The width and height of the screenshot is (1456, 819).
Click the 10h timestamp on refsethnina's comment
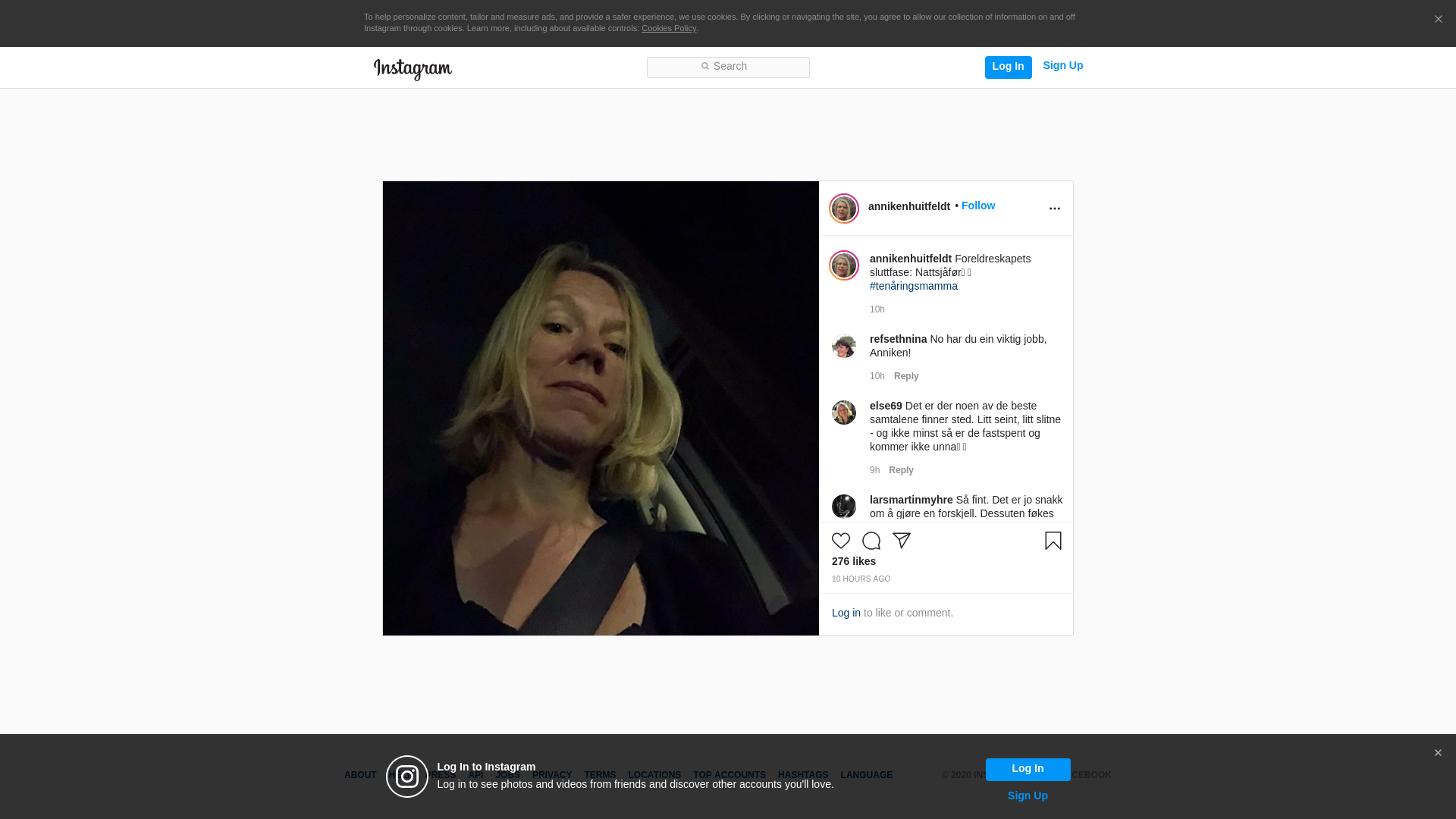point(877,376)
